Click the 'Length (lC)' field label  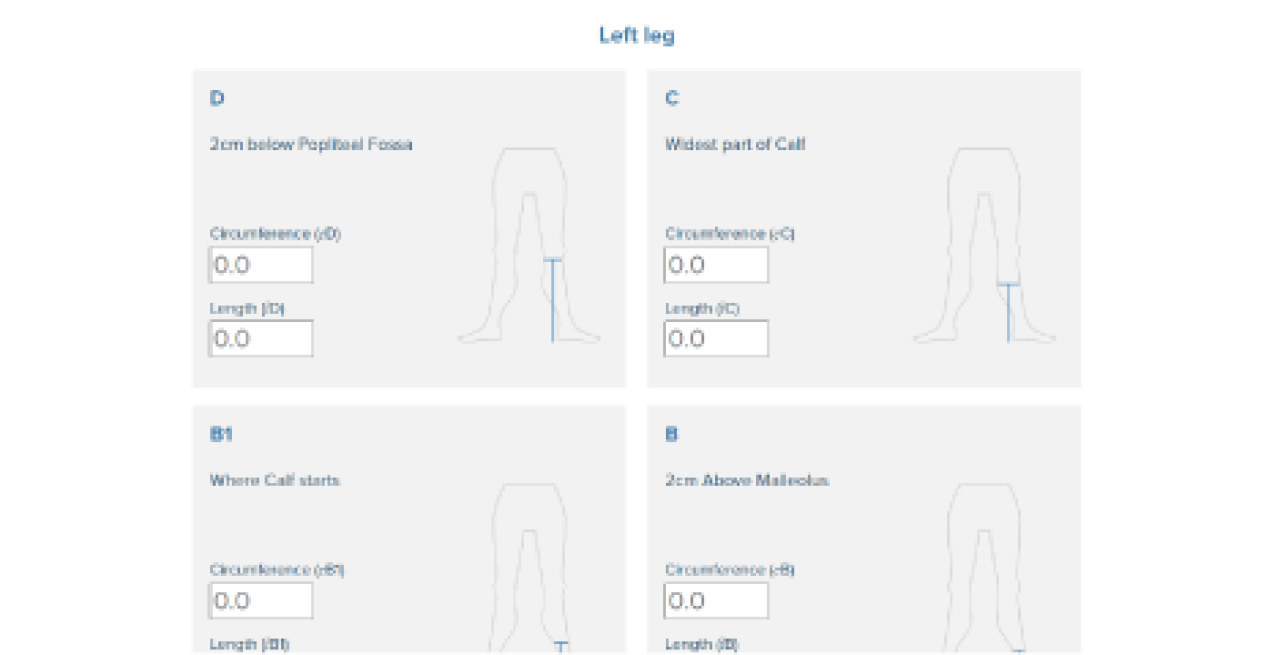click(702, 308)
